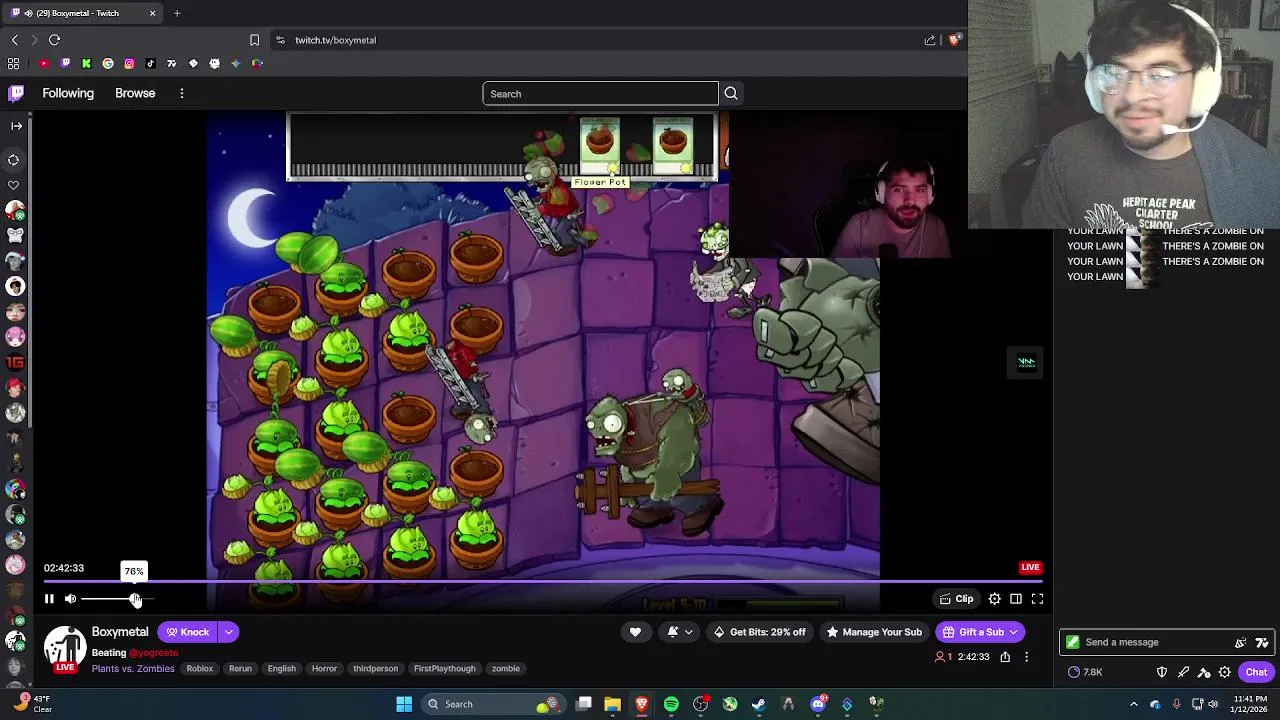Click the stream seek progress bar
The width and height of the screenshot is (1280, 720).
(x=543, y=581)
